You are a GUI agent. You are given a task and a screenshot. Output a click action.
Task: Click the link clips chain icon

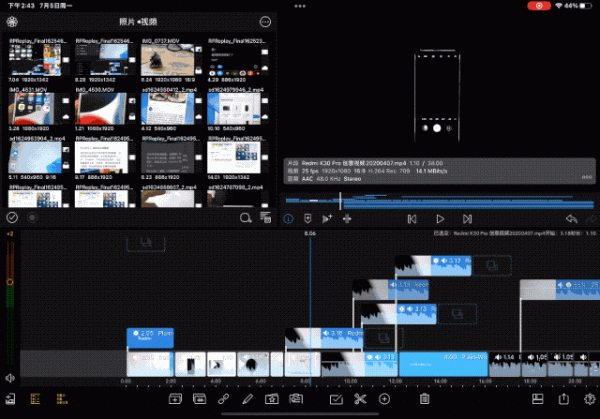pyautogui.click(x=222, y=399)
